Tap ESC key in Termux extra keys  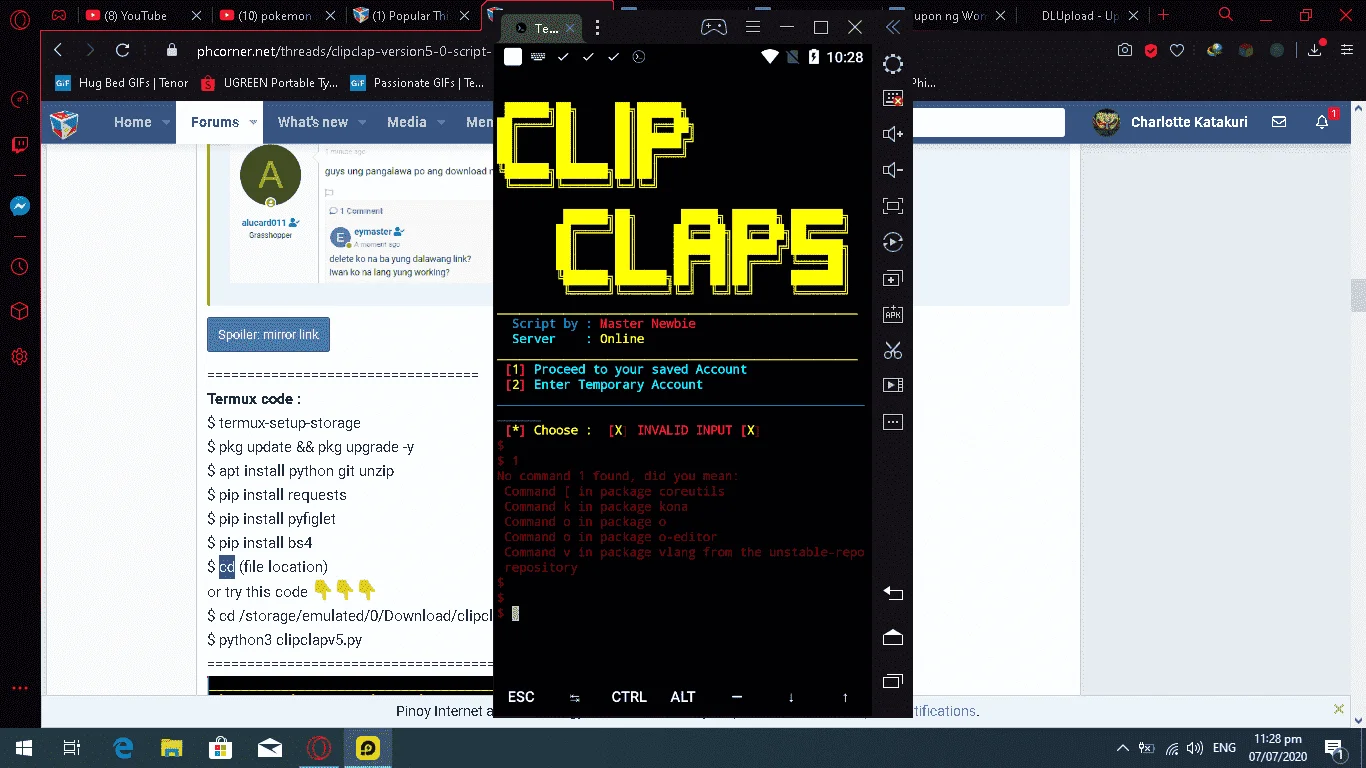coord(521,697)
